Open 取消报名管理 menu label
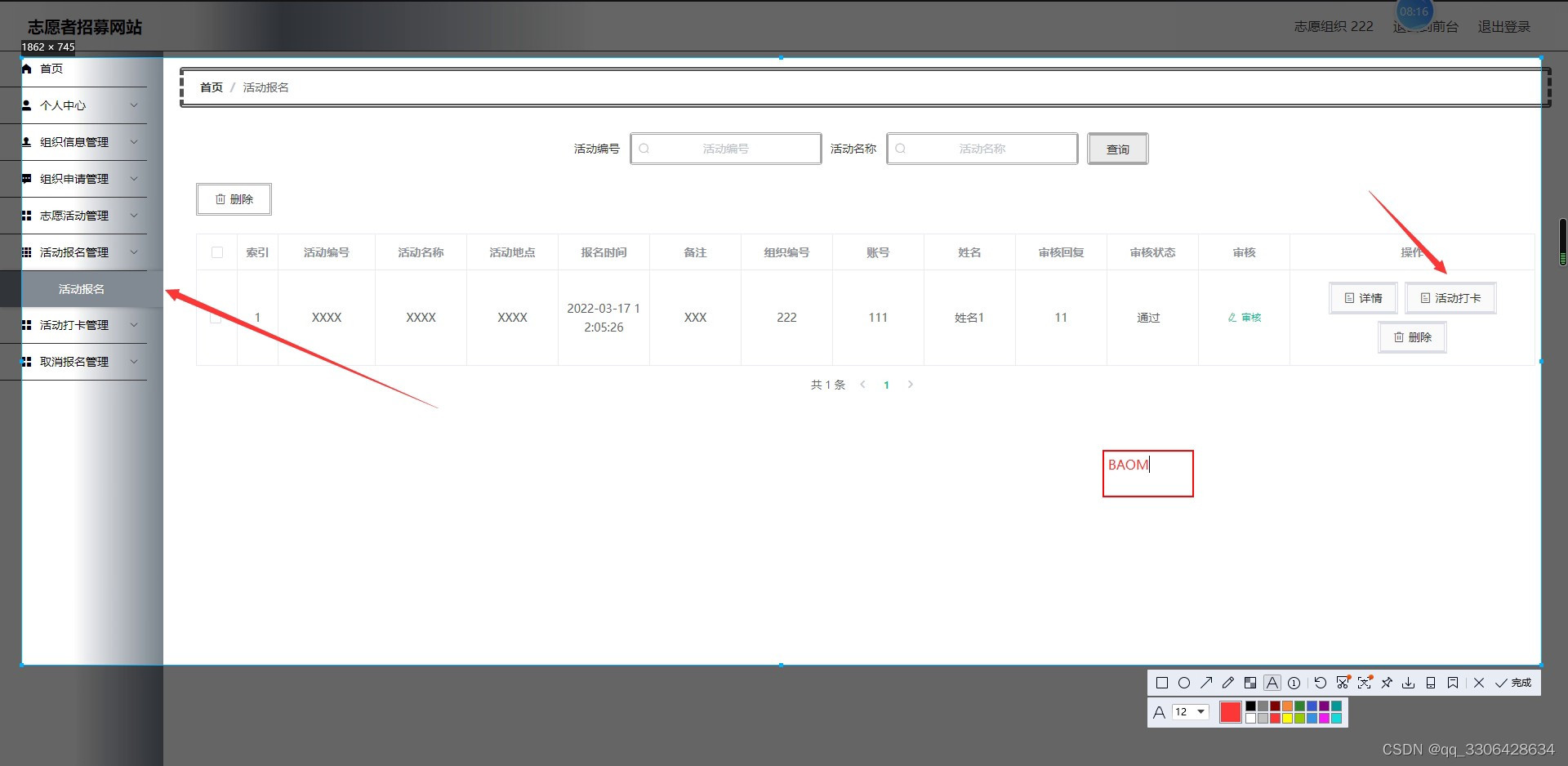This screenshot has height=766, width=1568. (74, 362)
